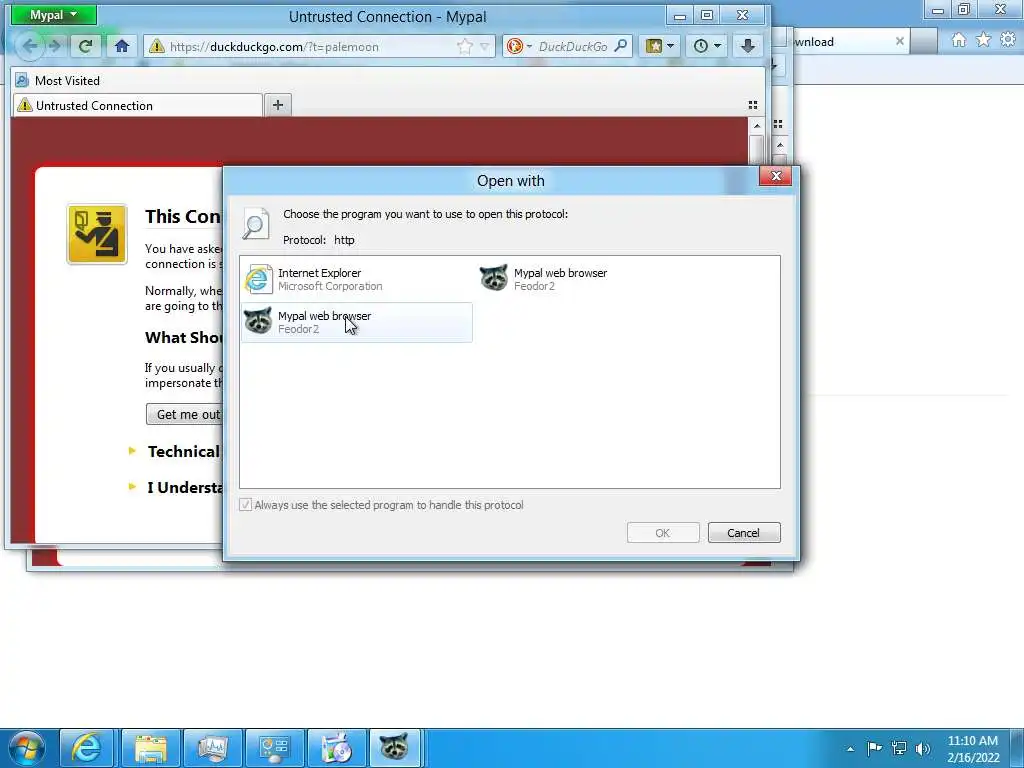The height and width of the screenshot is (768, 1024).
Task: Show all tabs using the grid icon
Action: pos(753,105)
